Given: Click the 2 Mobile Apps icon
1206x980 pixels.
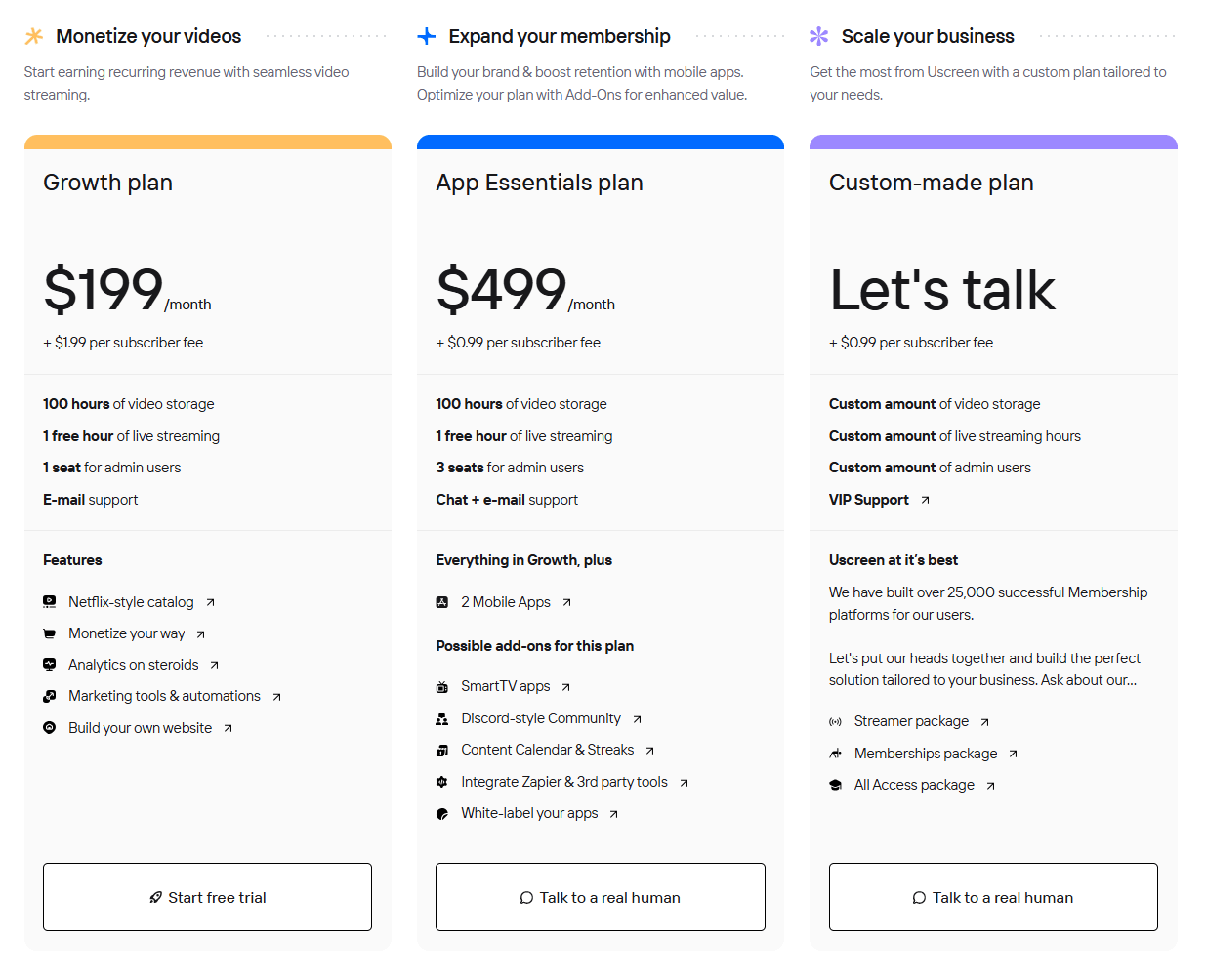Looking at the screenshot, I should pyautogui.click(x=442, y=603).
